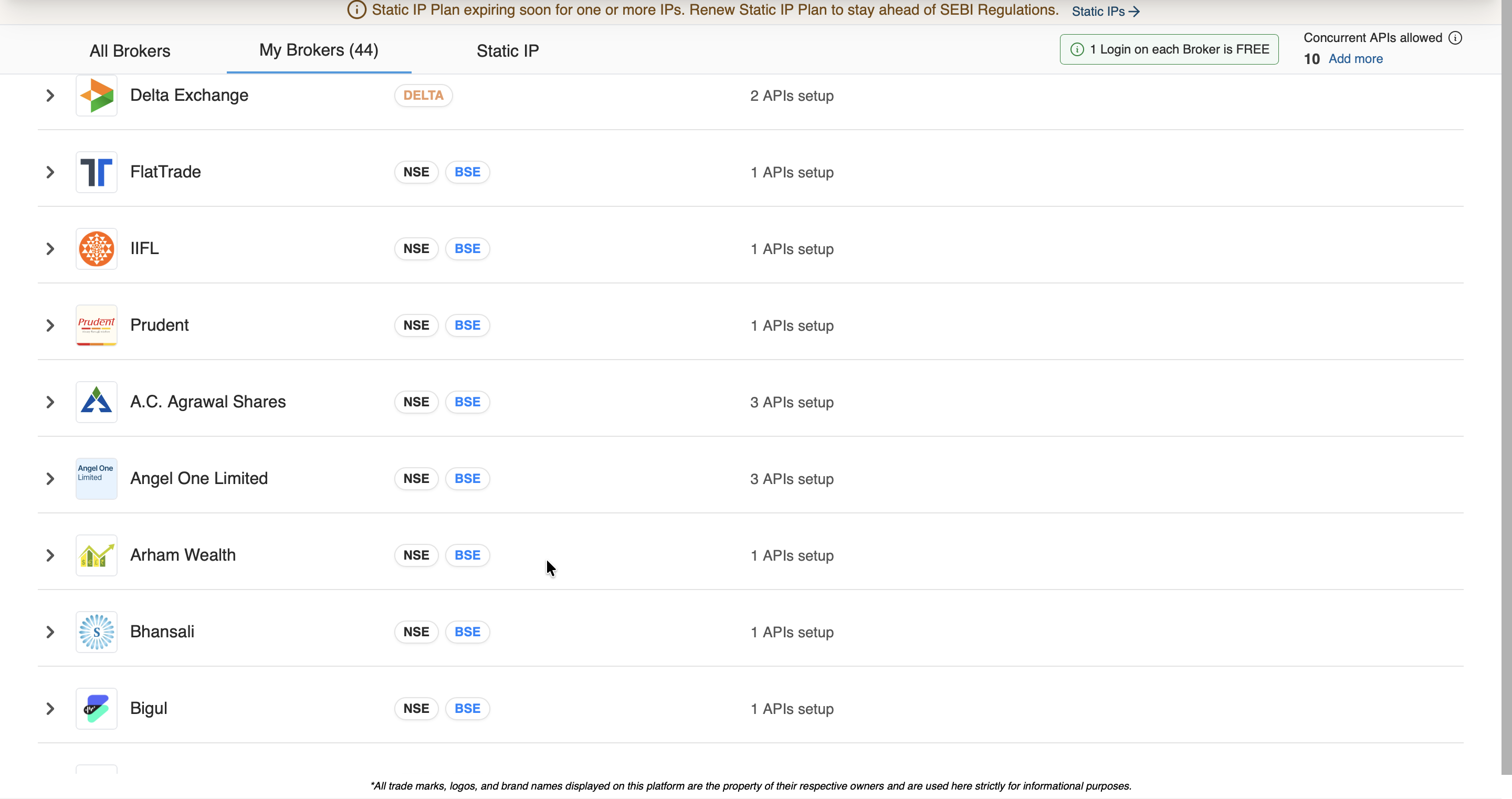Screen dimensions: 1512x799
Task: Switch to the All Brokers tab
Action: click(130, 51)
